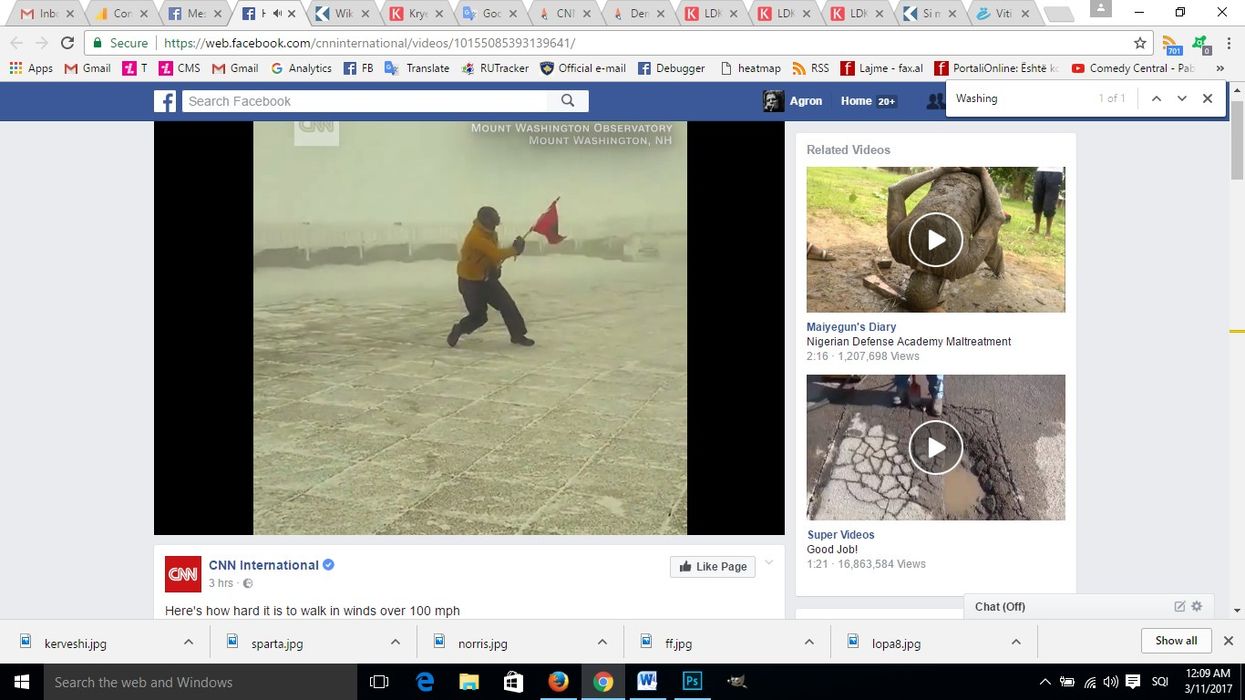Go to next find-in-page match
1245x700 pixels.
[1182, 98]
